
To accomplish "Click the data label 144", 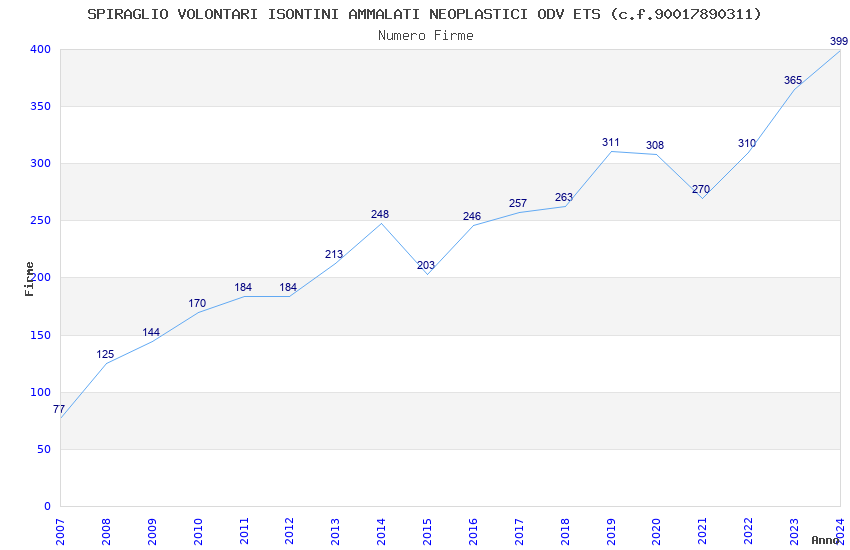I will pyautogui.click(x=151, y=332).
